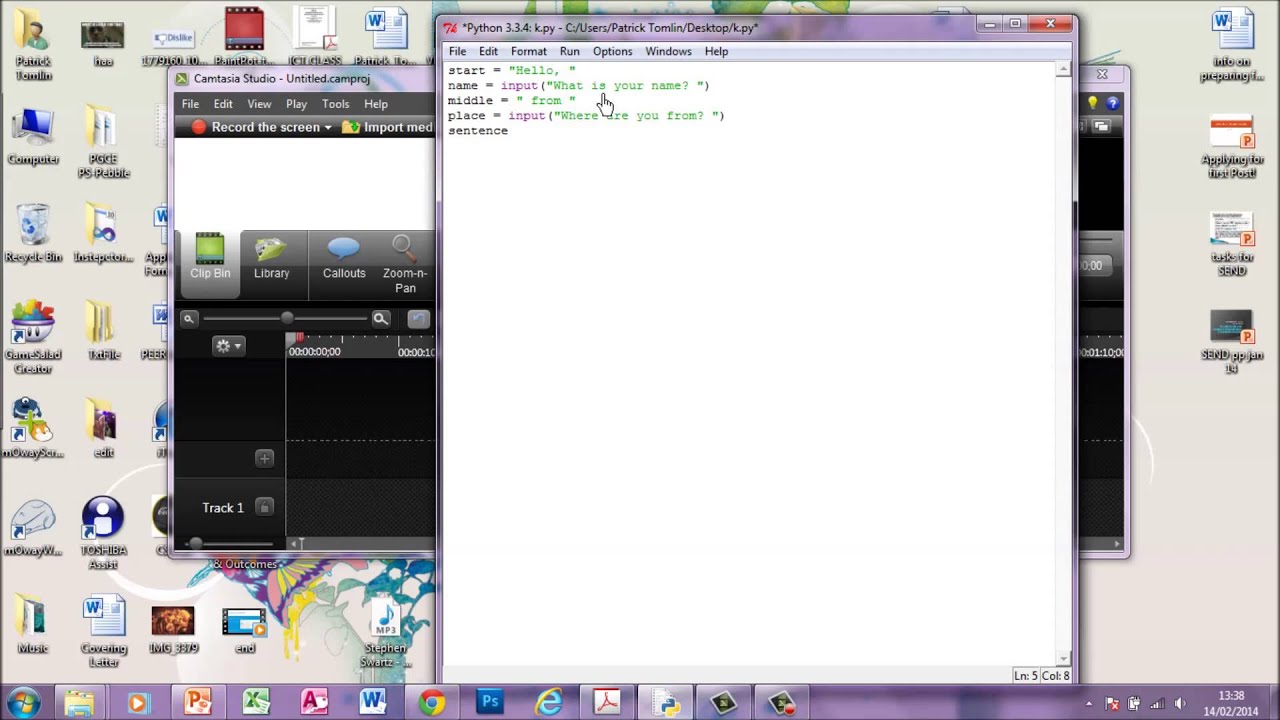Open the IDLE Windows menu
This screenshot has width=1280, height=720.
668,51
